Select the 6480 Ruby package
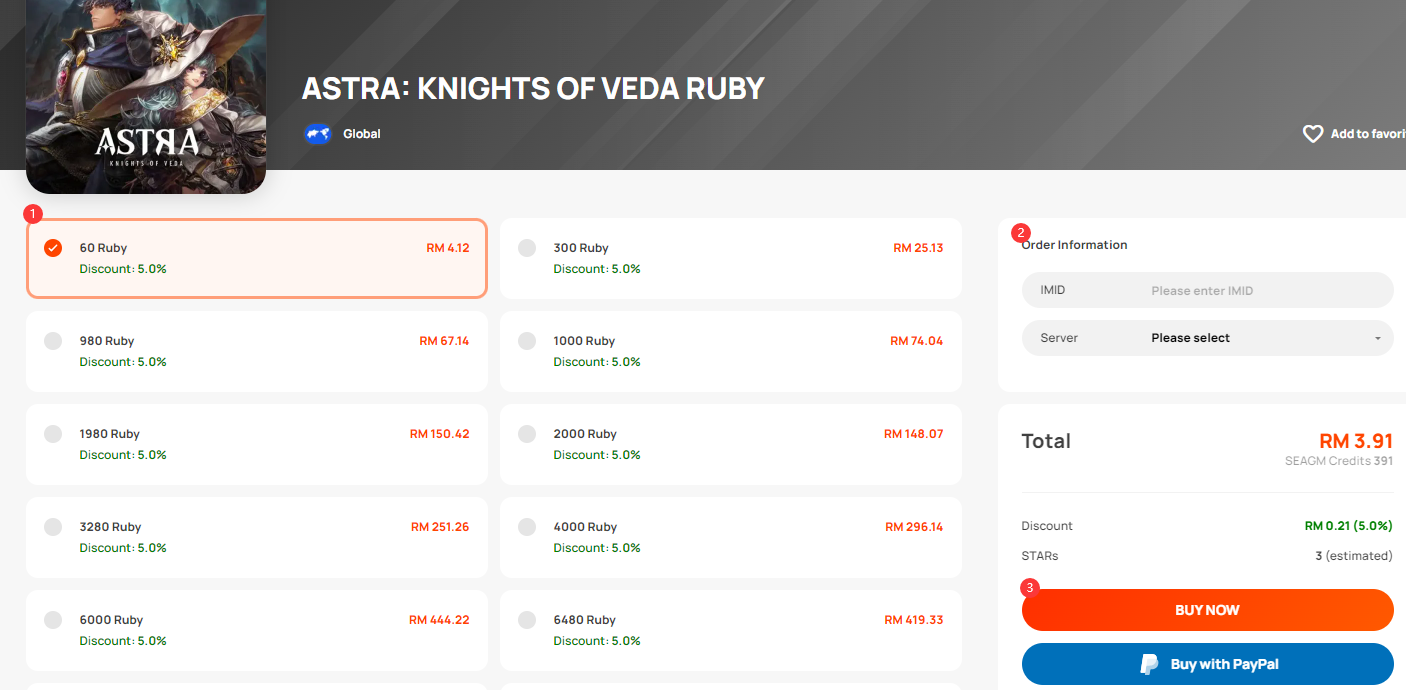This screenshot has width=1406, height=690. pyautogui.click(x=731, y=630)
